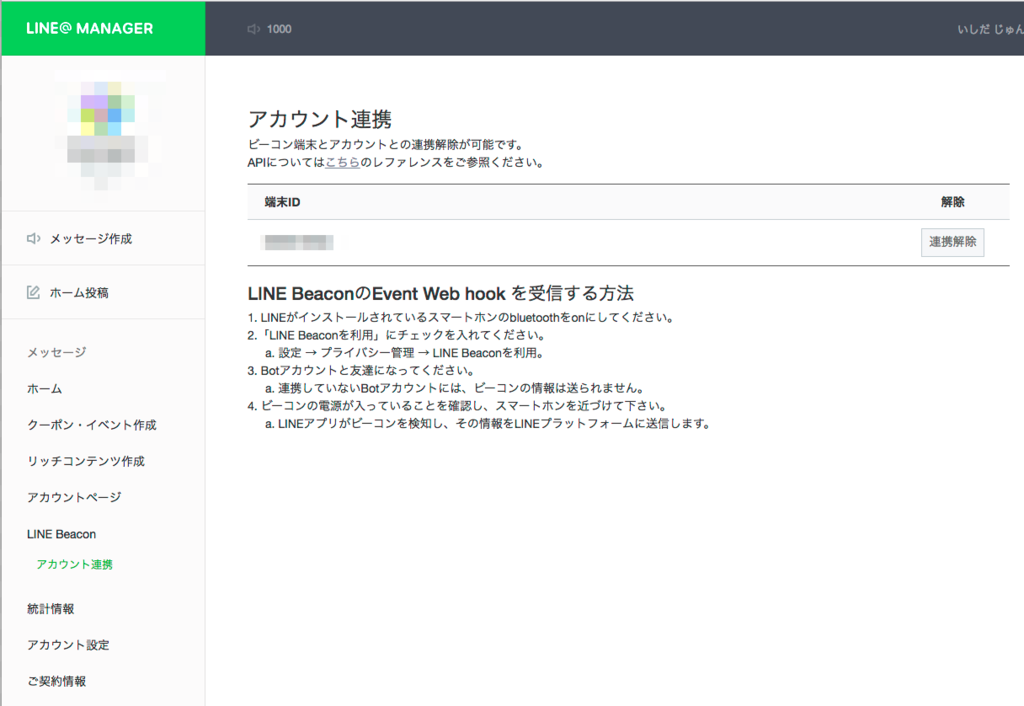Open クーポン・イベント作成 in the sidebar
Screen dimensions: 1024x706
pyautogui.click(x=91, y=425)
